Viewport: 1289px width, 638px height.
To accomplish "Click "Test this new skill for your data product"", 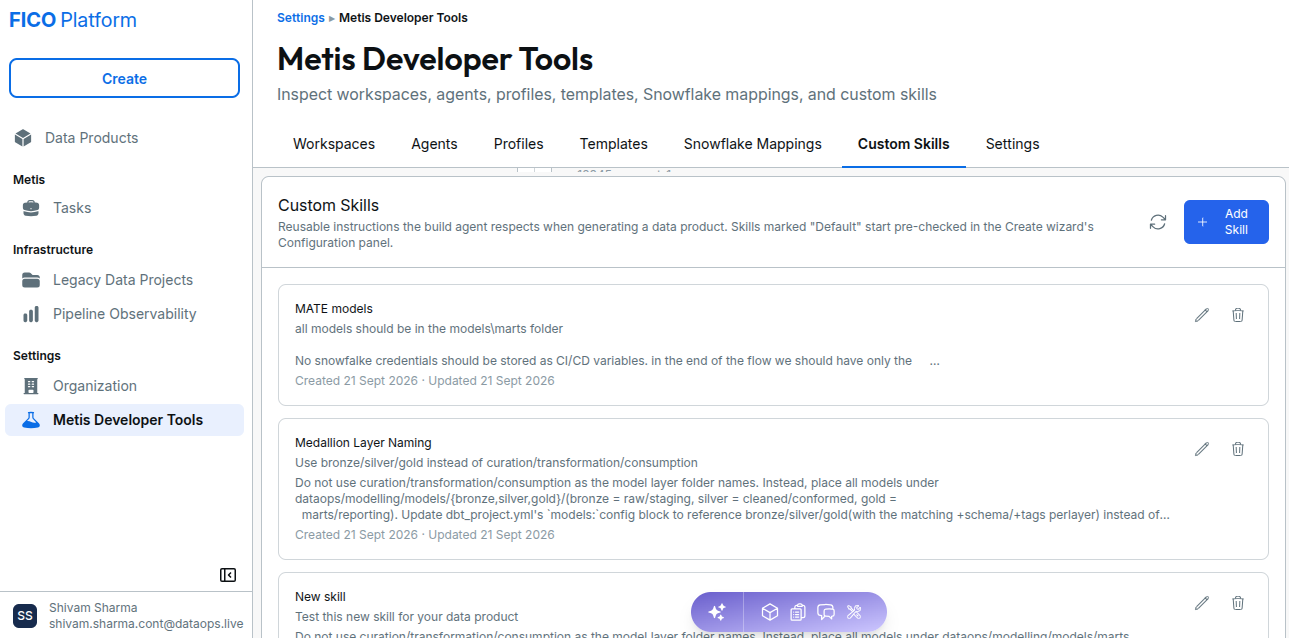I will 407,617.
